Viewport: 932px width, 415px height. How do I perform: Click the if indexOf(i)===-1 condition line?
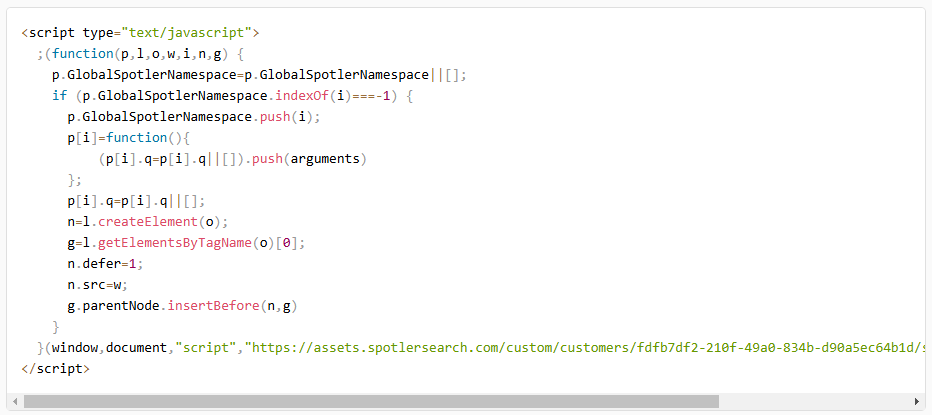click(232, 96)
